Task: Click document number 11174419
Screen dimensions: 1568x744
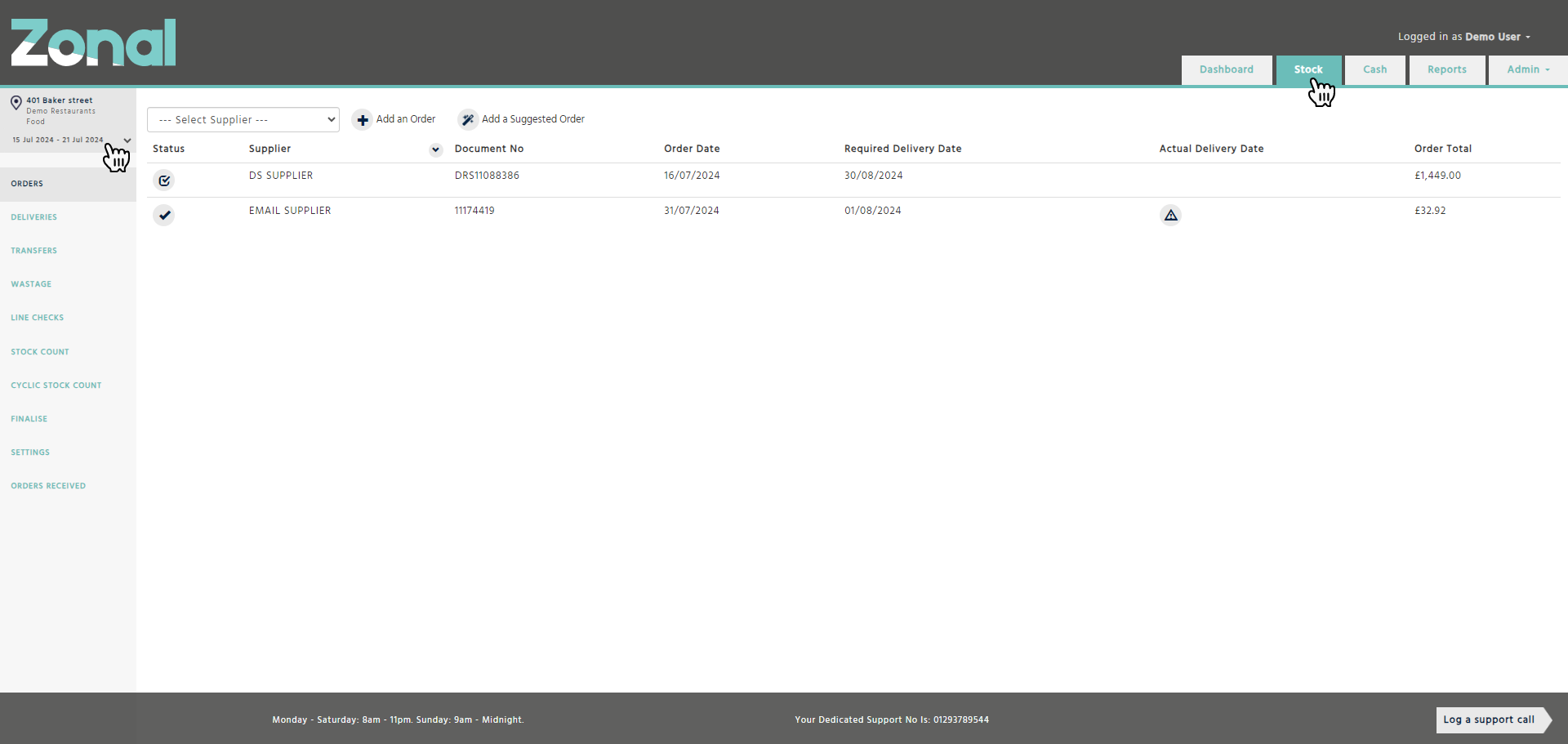Action: 474,211
